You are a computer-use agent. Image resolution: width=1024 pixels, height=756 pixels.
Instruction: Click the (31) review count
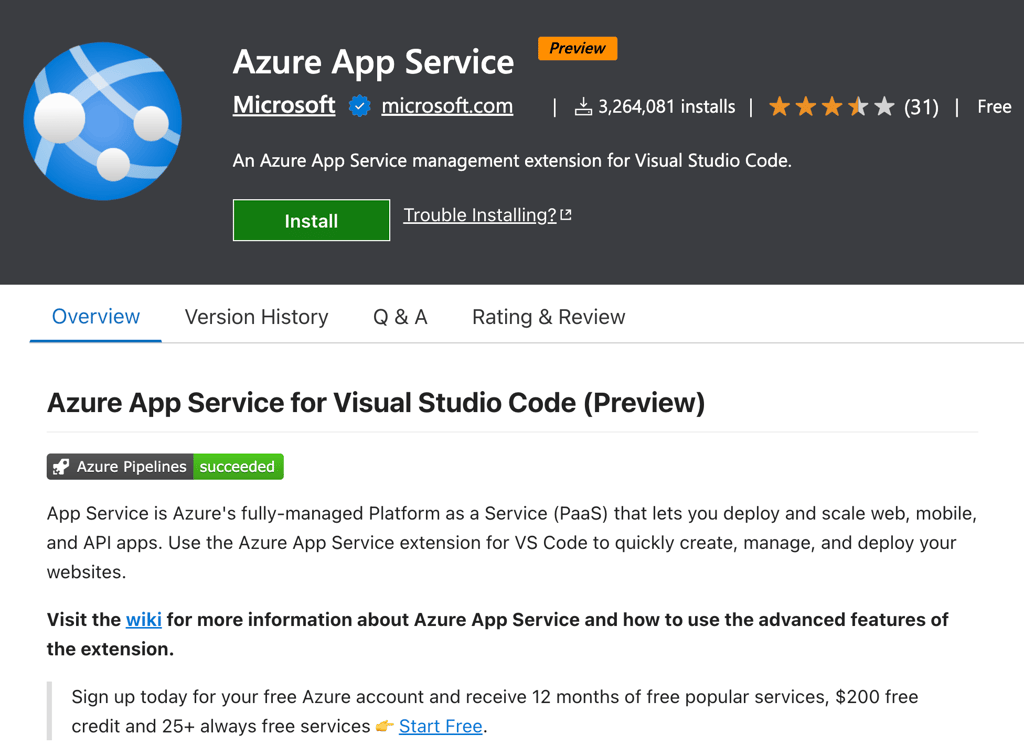[x=921, y=106]
